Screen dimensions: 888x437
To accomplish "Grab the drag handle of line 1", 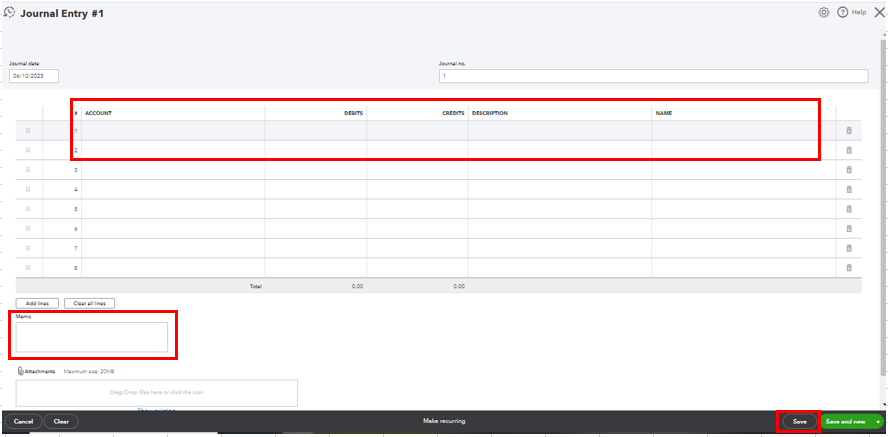I will [x=28, y=131].
